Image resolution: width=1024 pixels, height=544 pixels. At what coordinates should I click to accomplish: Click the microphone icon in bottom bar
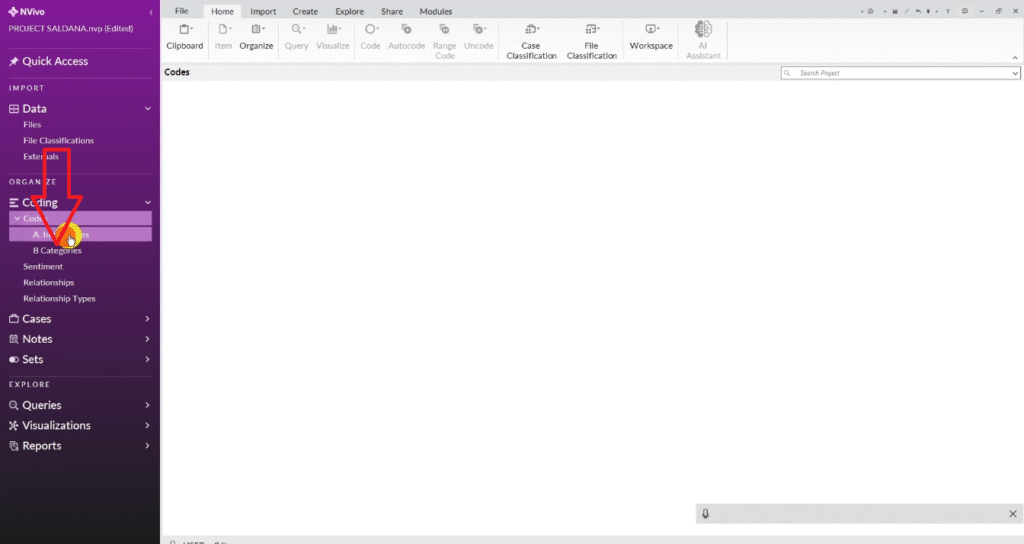tap(705, 513)
